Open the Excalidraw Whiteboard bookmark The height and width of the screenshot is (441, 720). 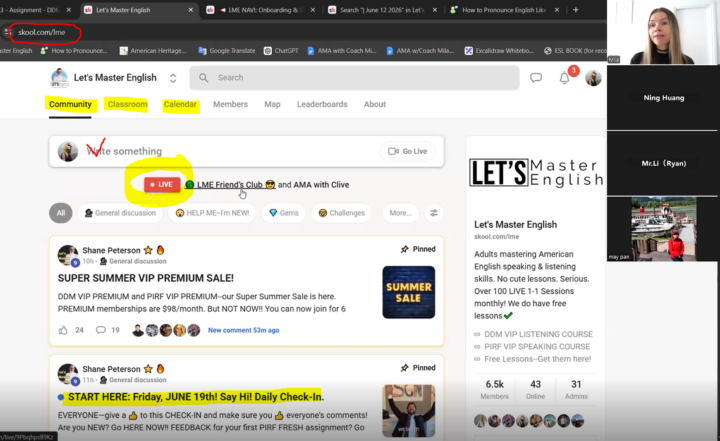click(x=499, y=51)
